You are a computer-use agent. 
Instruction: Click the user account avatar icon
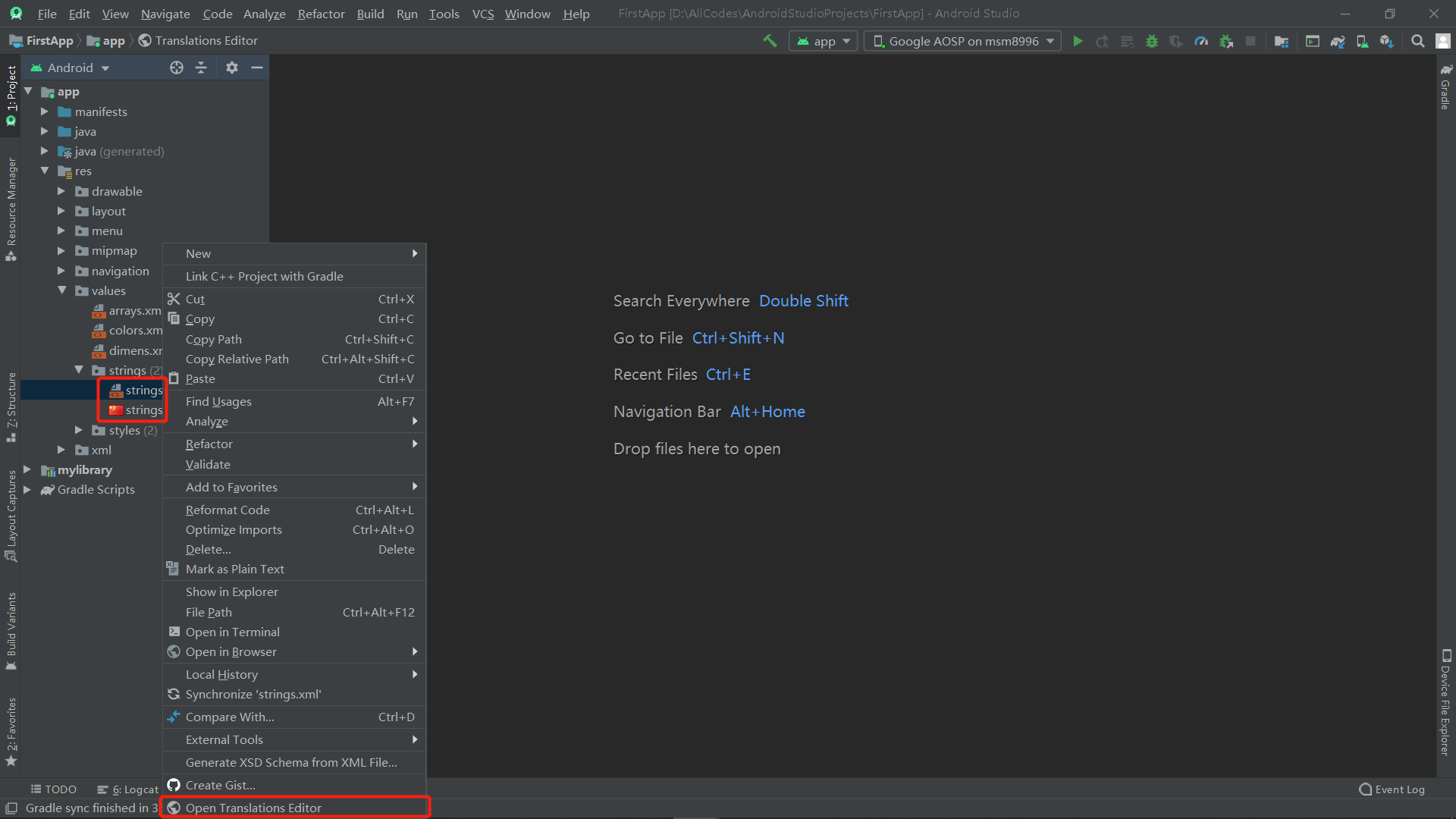coord(1443,41)
